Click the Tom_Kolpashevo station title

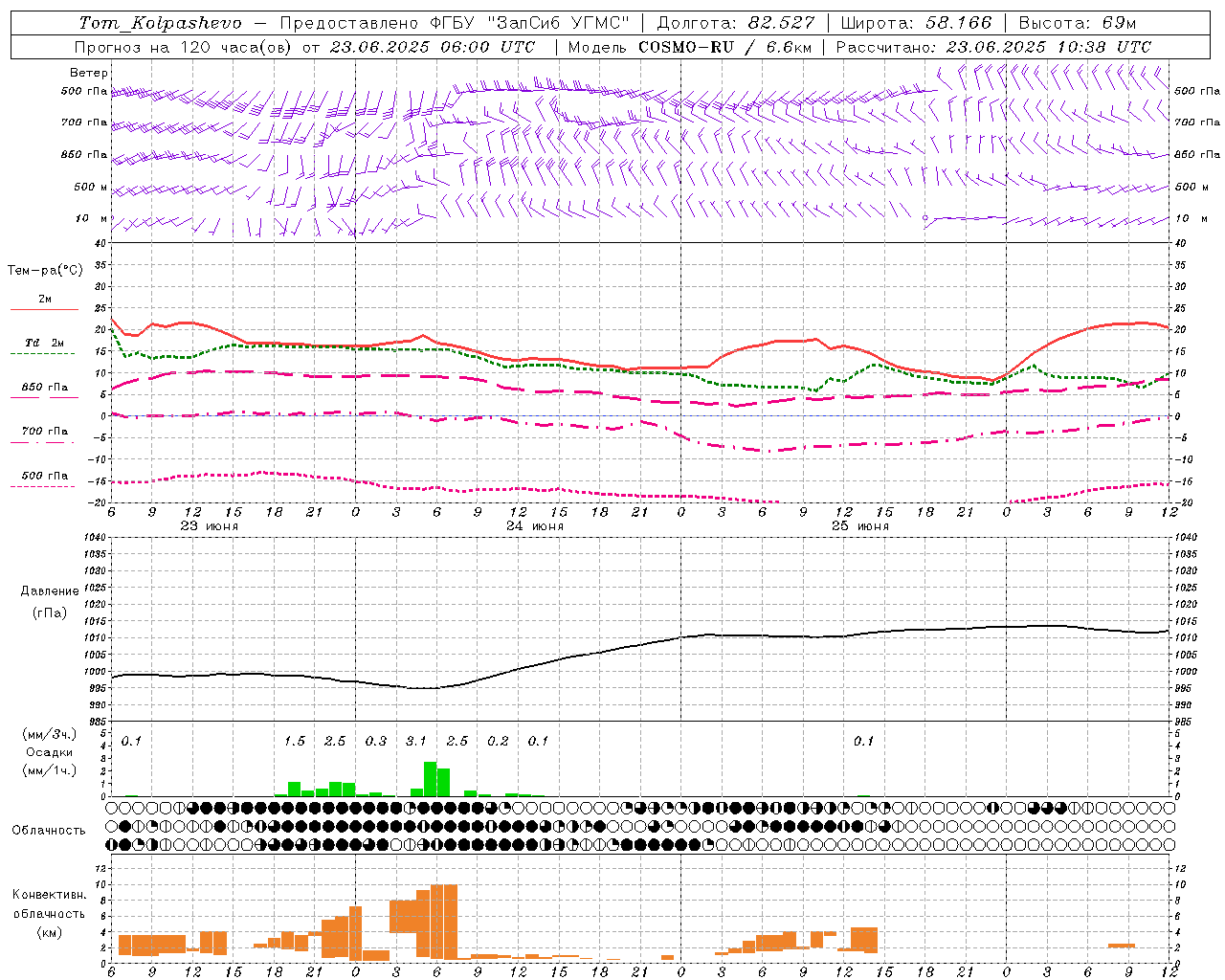pyautogui.click(x=160, y=23)
